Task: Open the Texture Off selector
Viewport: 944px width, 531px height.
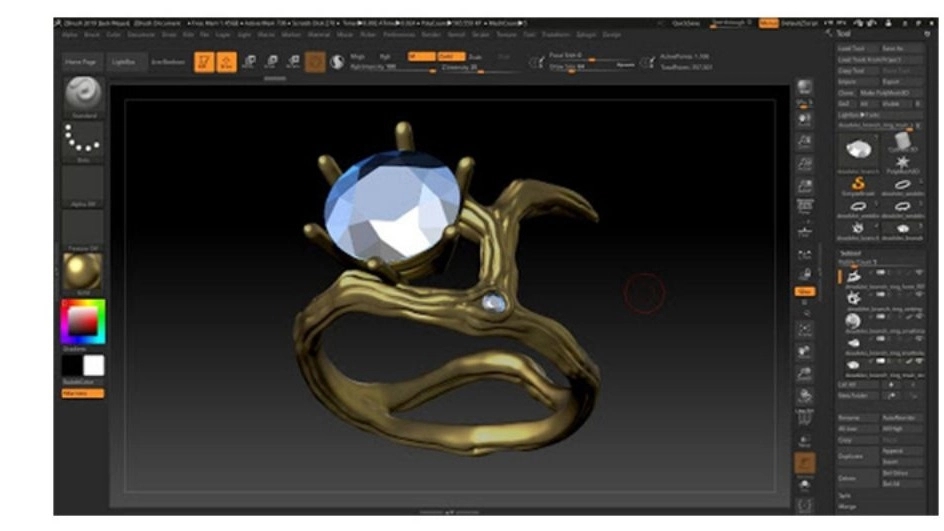Action: click(84, 229)
